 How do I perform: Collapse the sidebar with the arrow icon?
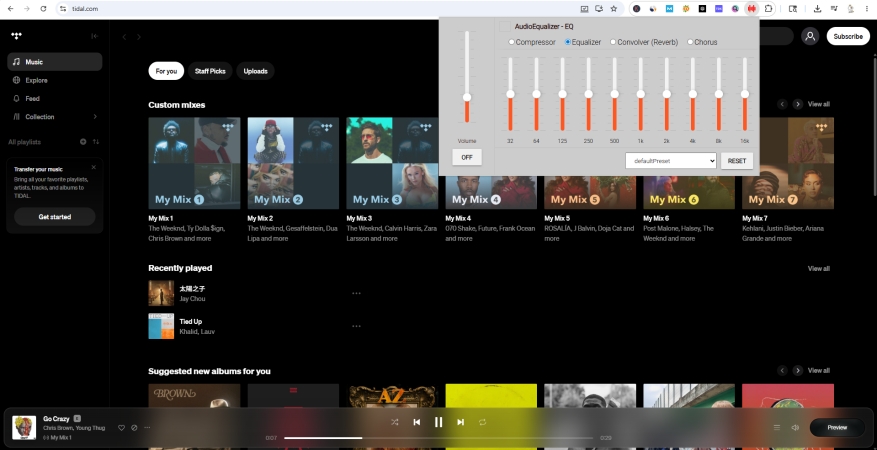[95, 36]
